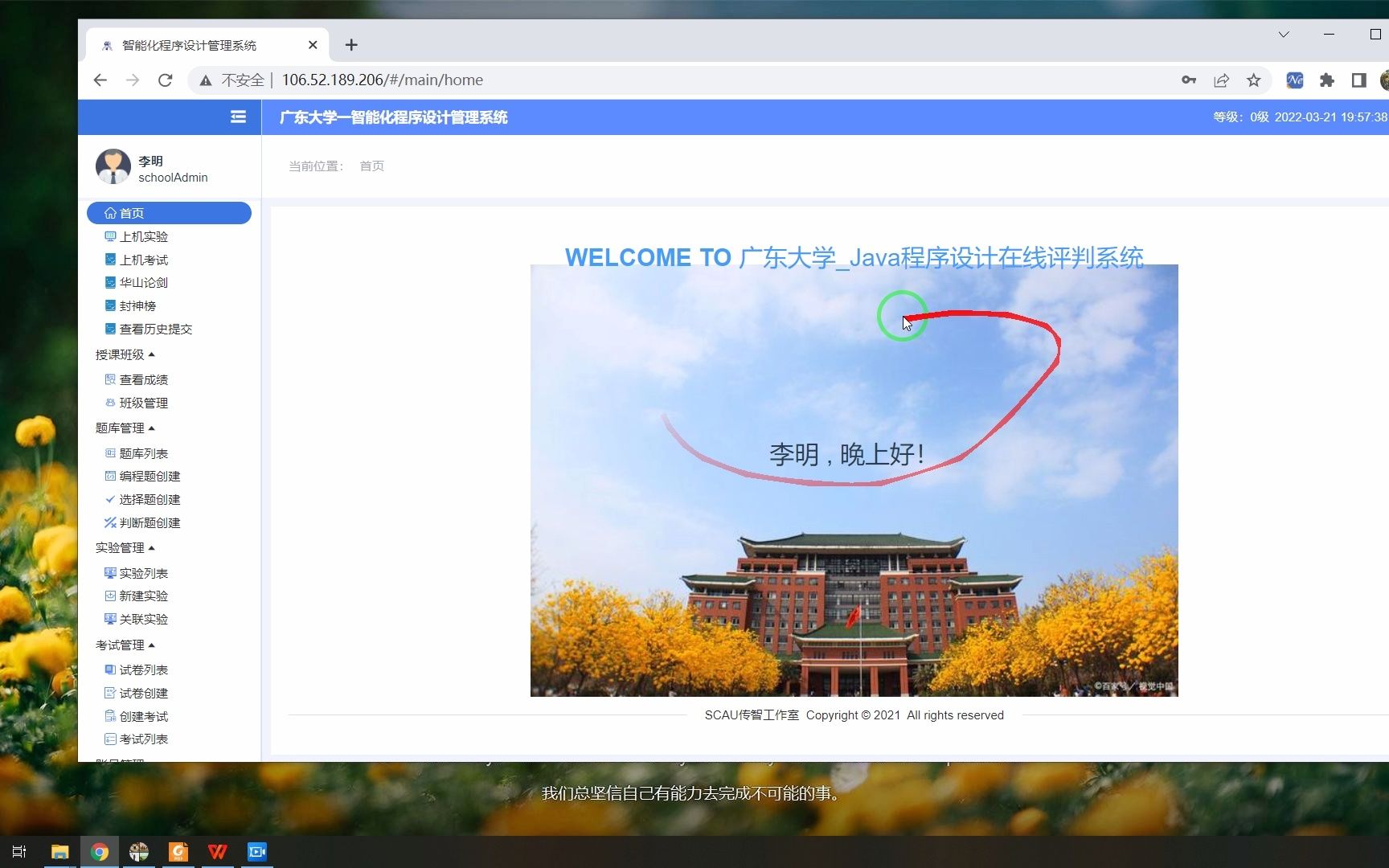
Task: Reload the page with the refresh icon
Action: click(x=166, y=80)
